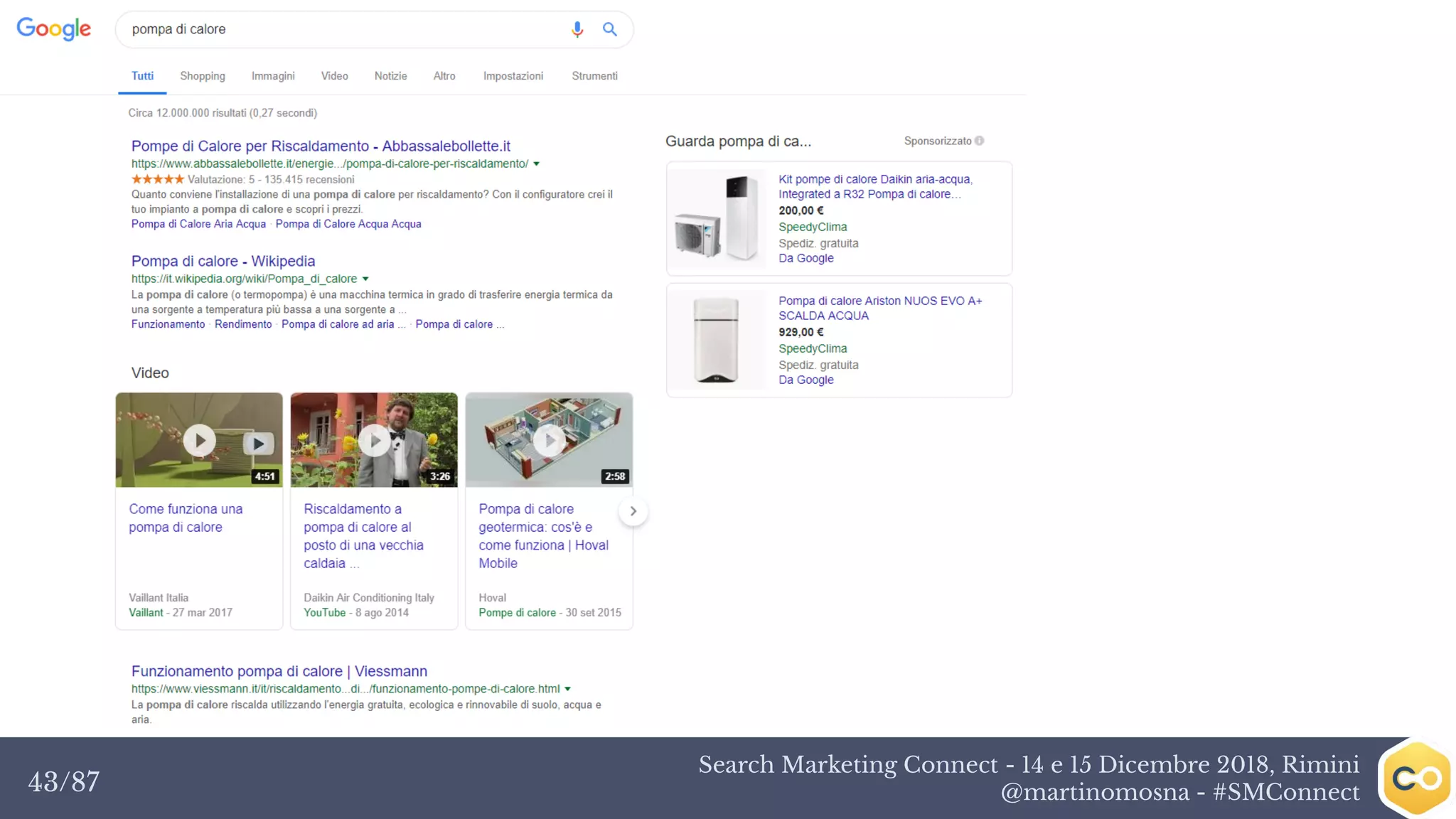Click SpeedyClima seller under Daikin kit
The width and height of the screenshot is (1456, 819).
coord(813,227)
